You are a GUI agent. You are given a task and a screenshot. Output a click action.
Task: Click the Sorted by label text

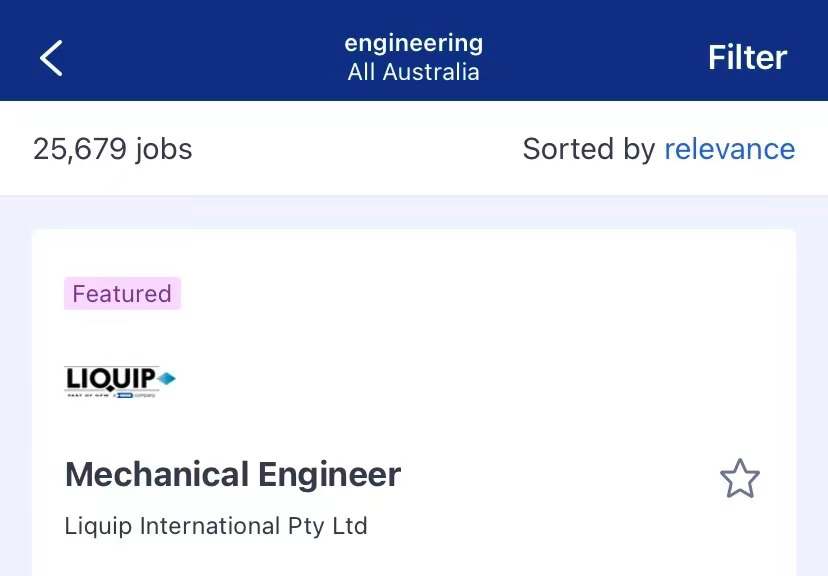click(589, 149)
